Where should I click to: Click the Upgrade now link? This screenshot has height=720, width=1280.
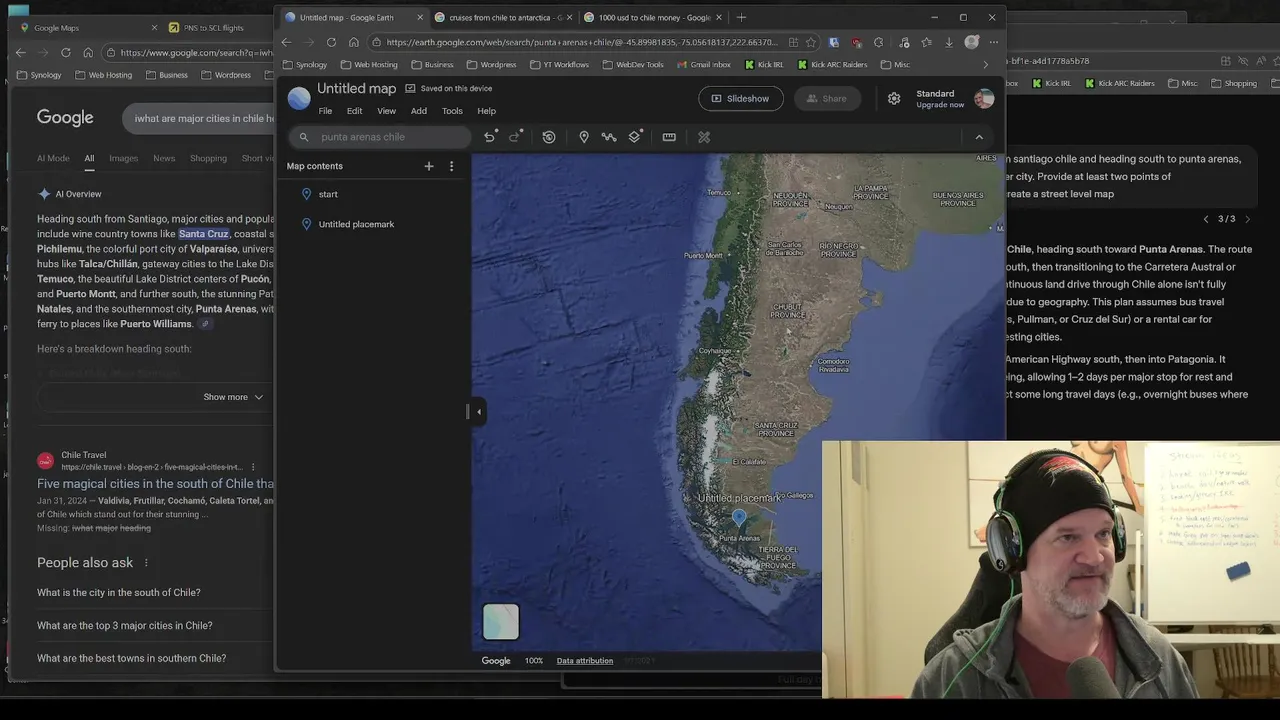(940, 105)
